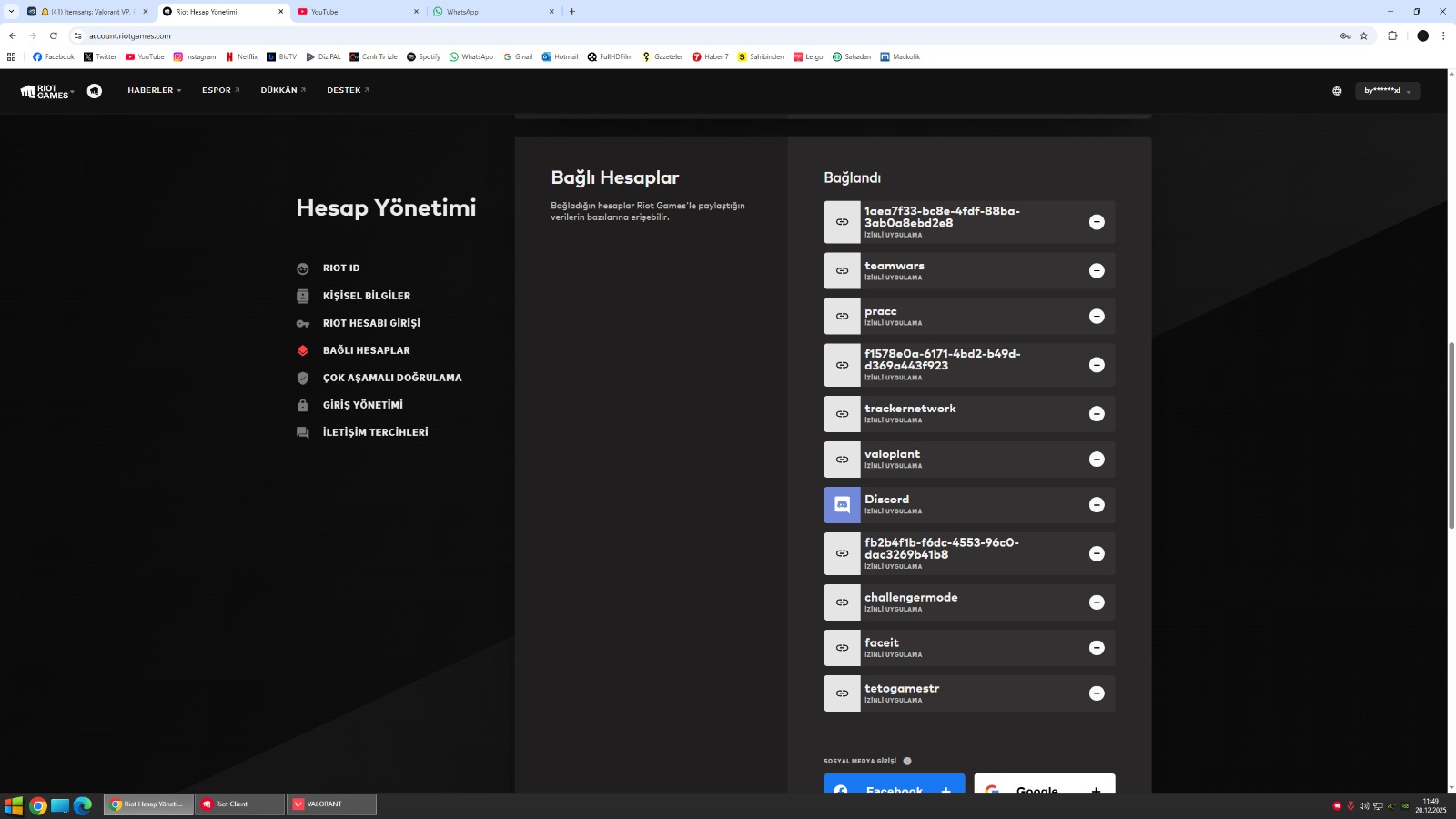Open the Twitter bookmark
This screenshot has width=1456, height=819.
[x=100, y=56]
